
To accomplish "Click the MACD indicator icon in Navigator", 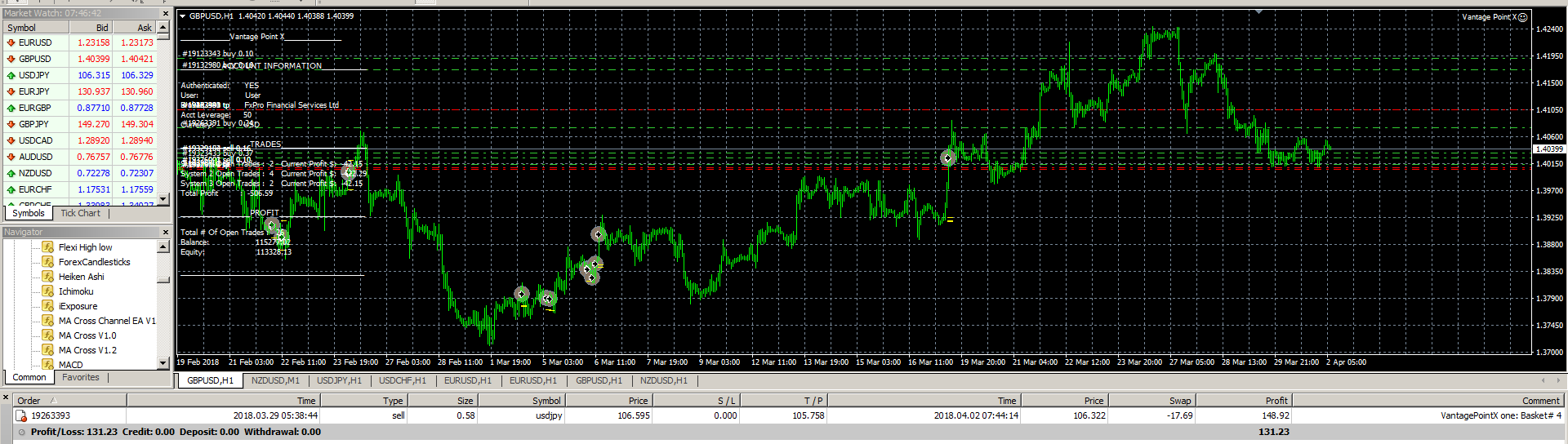I will 48,364.
